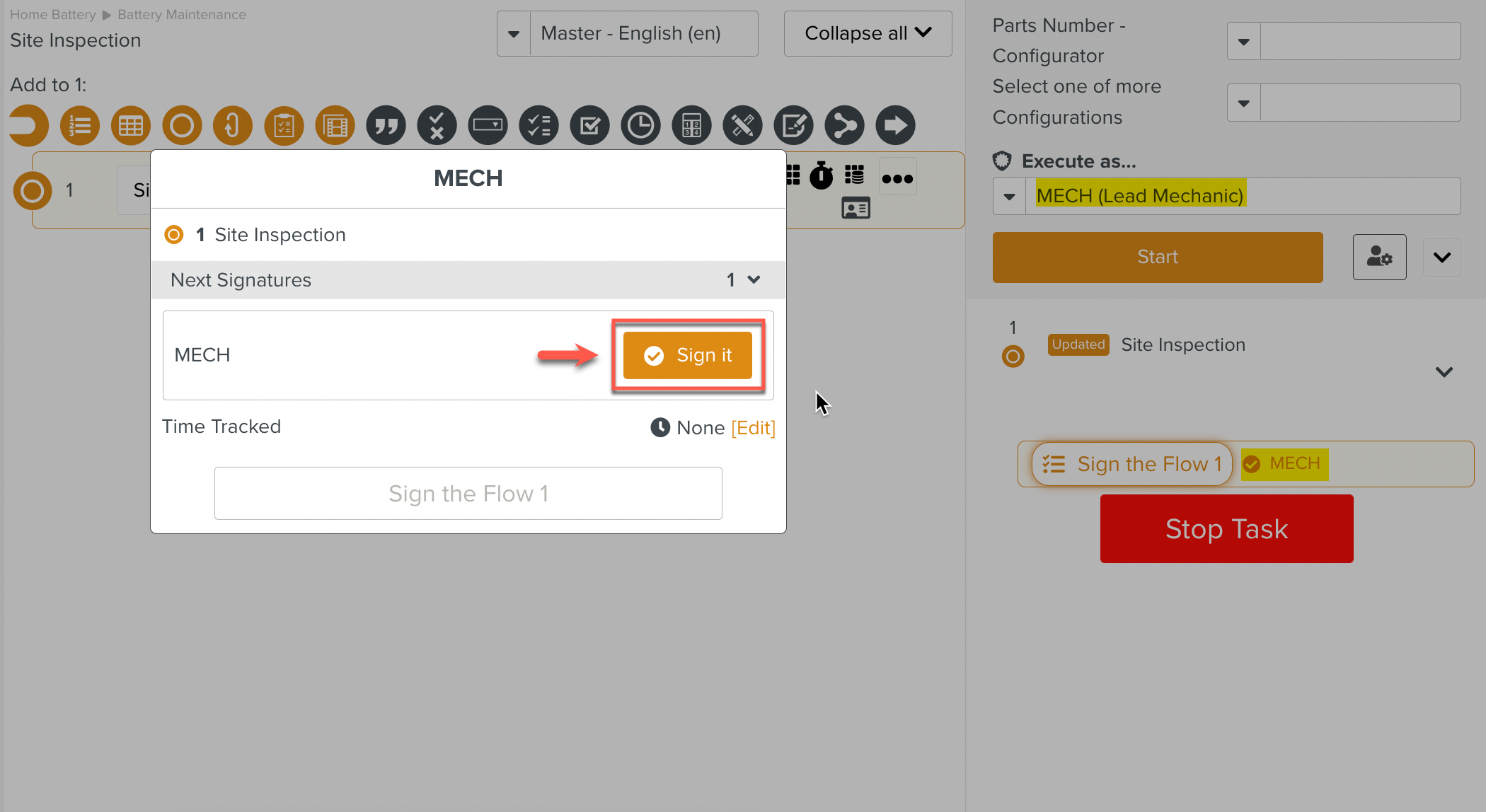Open the Battery Maintenance breadcrumb

click(181, 14)
